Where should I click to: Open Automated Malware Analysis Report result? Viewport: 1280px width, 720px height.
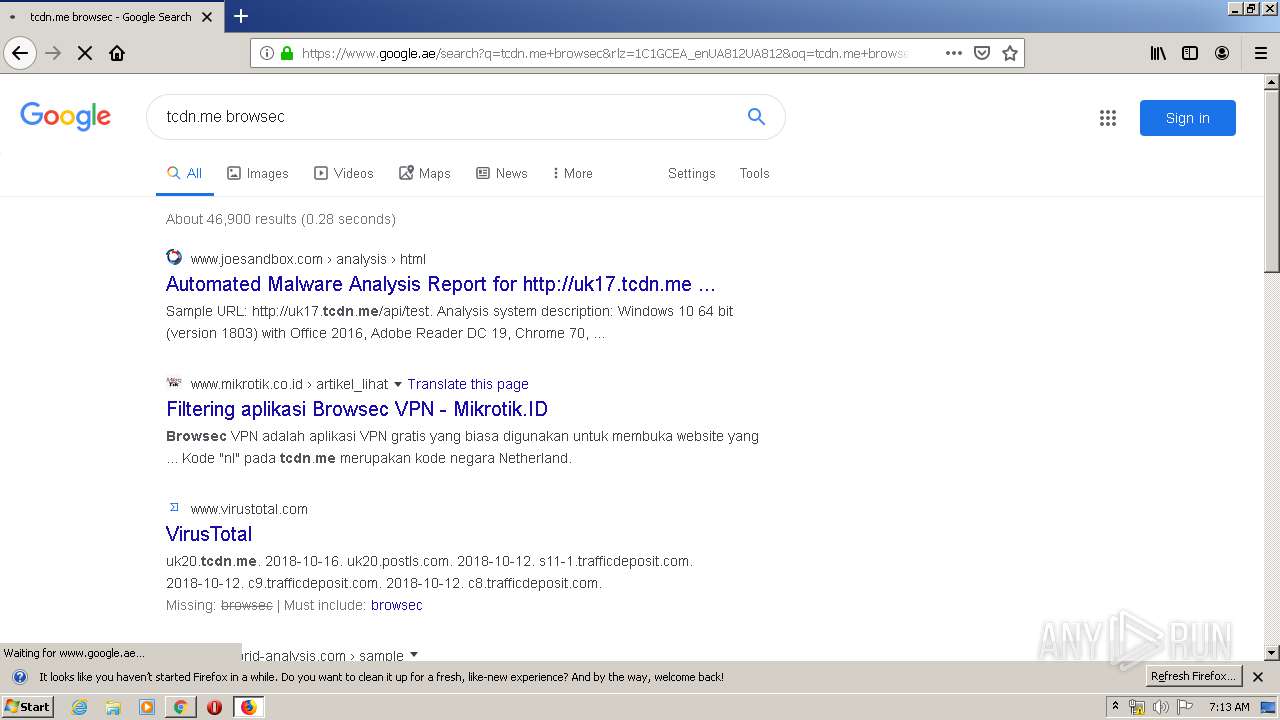click(x=441, y=284)
